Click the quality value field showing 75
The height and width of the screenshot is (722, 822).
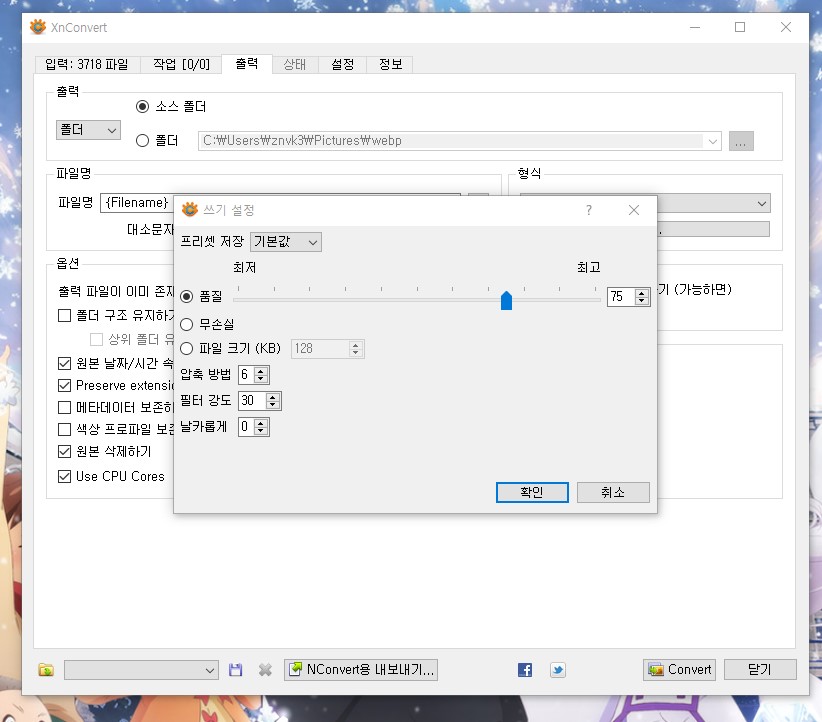coord(621,297)
